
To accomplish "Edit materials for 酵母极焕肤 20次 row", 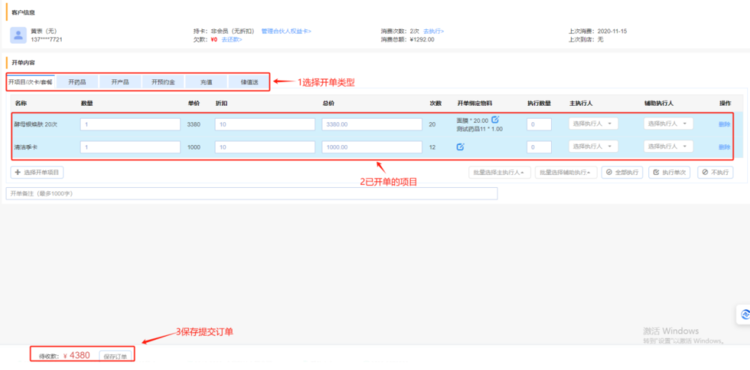I will [495, 120].
